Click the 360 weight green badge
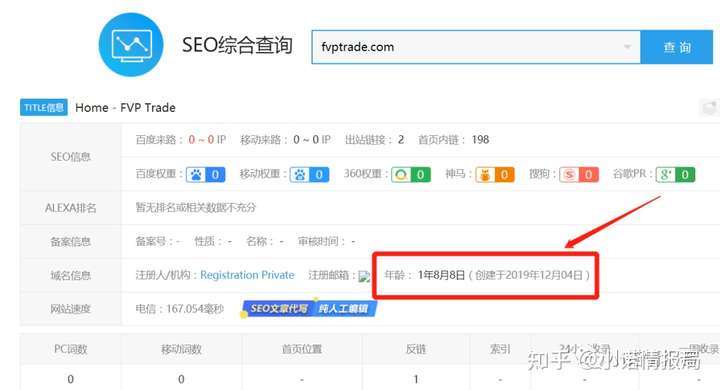Viewport: 720px width, 390px height. (x=411, y=175)
